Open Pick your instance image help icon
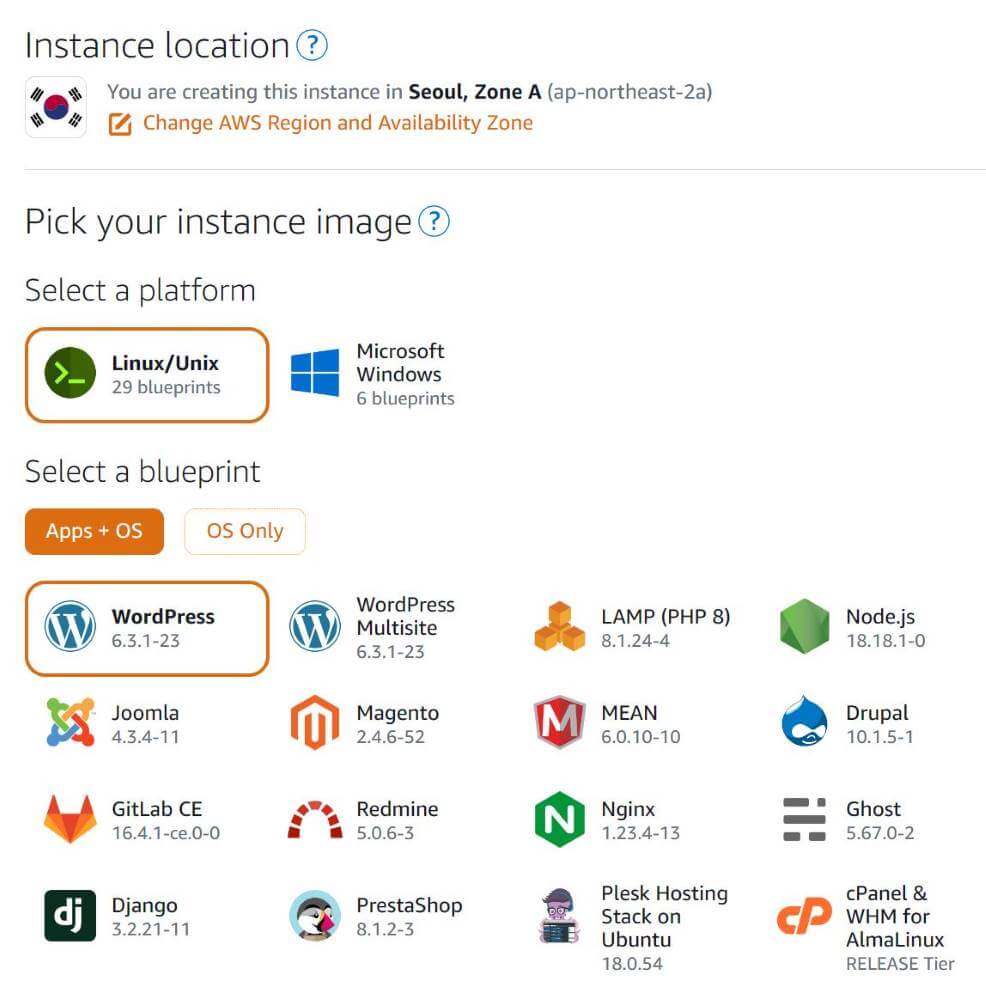 434,222
